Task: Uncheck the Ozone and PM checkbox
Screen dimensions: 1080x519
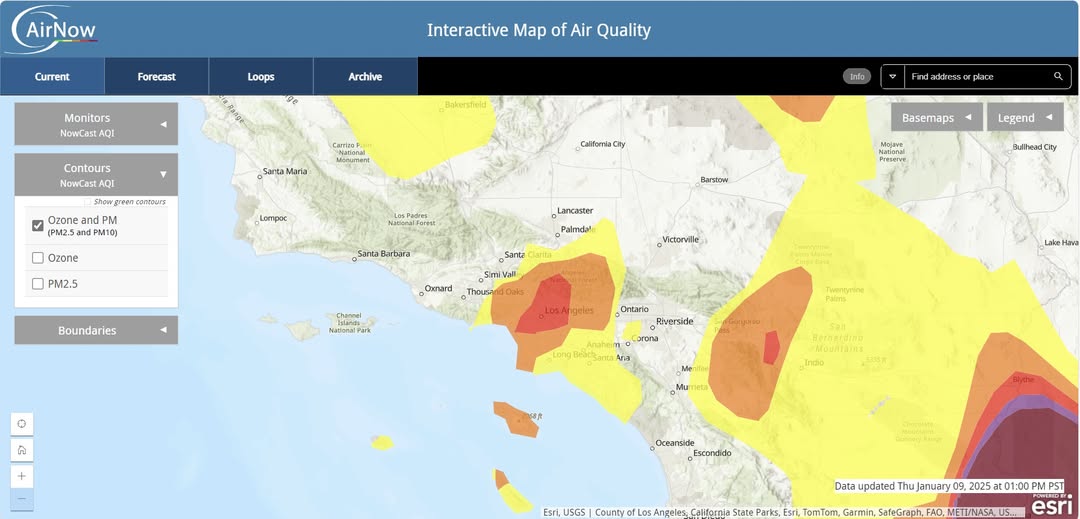Action: [x=38, y=225]
